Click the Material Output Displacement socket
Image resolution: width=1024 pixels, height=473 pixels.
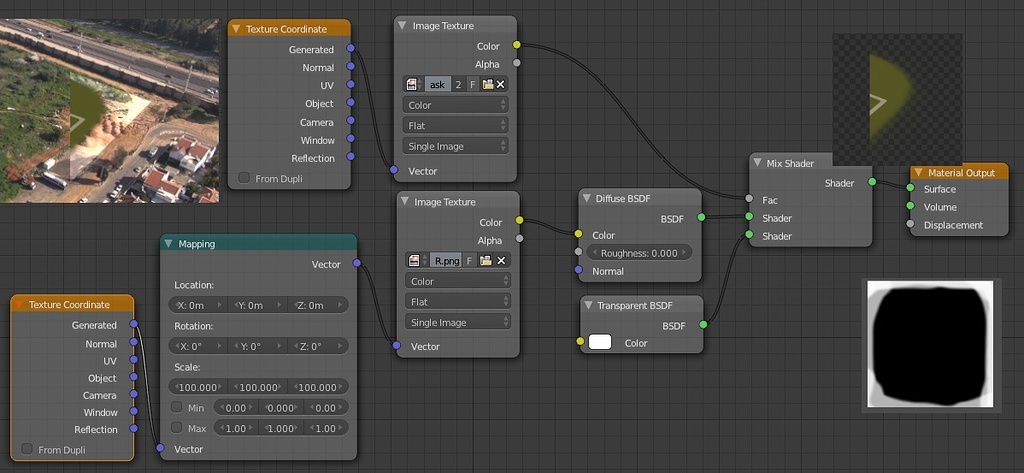tap(910, 224)
